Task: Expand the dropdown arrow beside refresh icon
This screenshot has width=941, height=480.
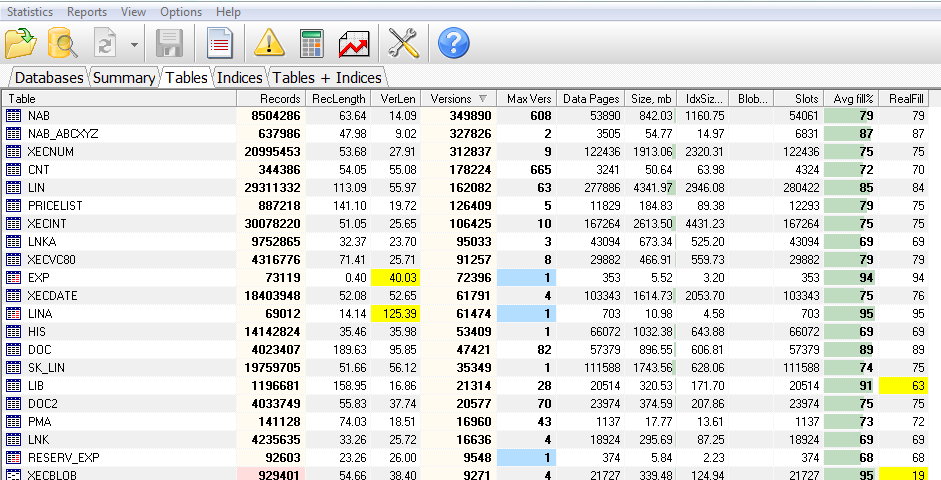Action: pyautogui.click(x=134, y=44)
